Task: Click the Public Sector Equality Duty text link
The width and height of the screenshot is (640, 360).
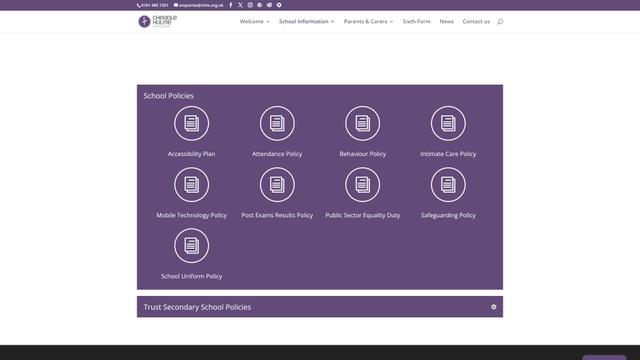Action: coord(362,215)
